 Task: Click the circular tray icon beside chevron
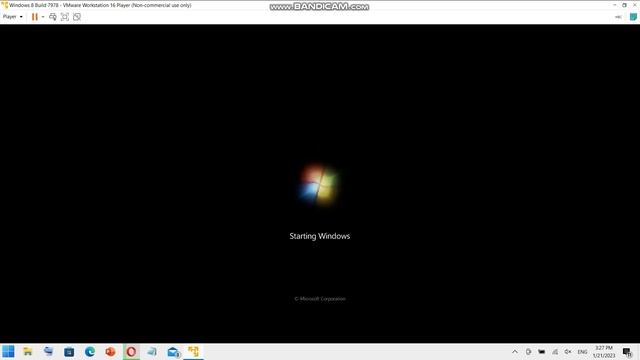(528, 351)
